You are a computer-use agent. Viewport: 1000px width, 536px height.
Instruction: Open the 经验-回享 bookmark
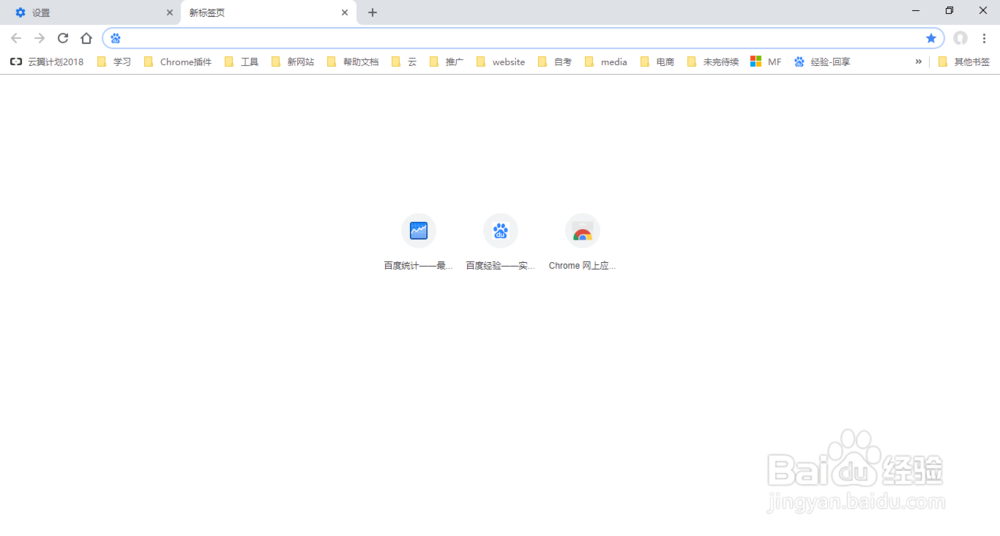[x=822, y=62]
